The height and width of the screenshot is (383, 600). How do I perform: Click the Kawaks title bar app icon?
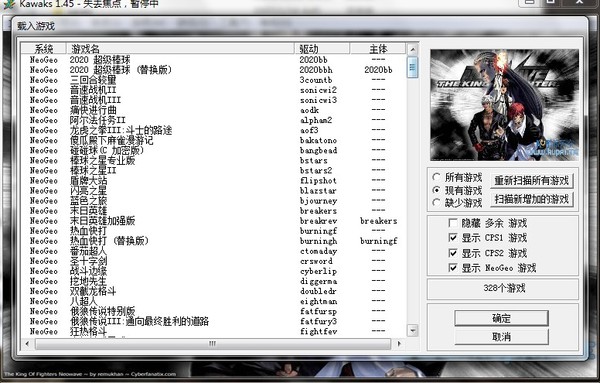click(8, 4)
